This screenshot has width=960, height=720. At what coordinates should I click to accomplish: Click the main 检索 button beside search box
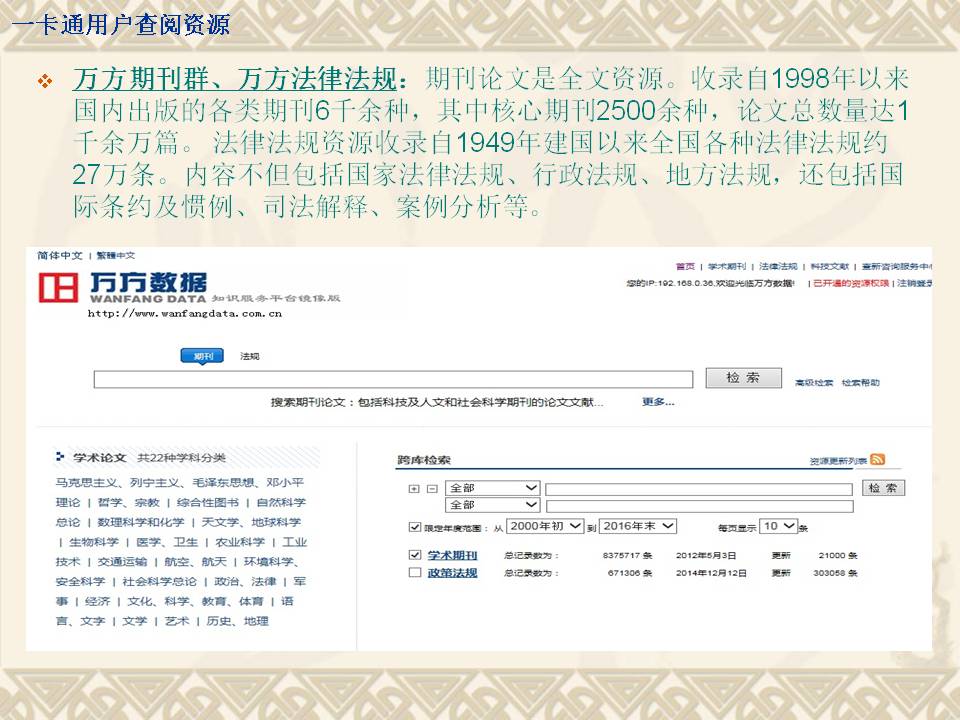tap(742, 378)
